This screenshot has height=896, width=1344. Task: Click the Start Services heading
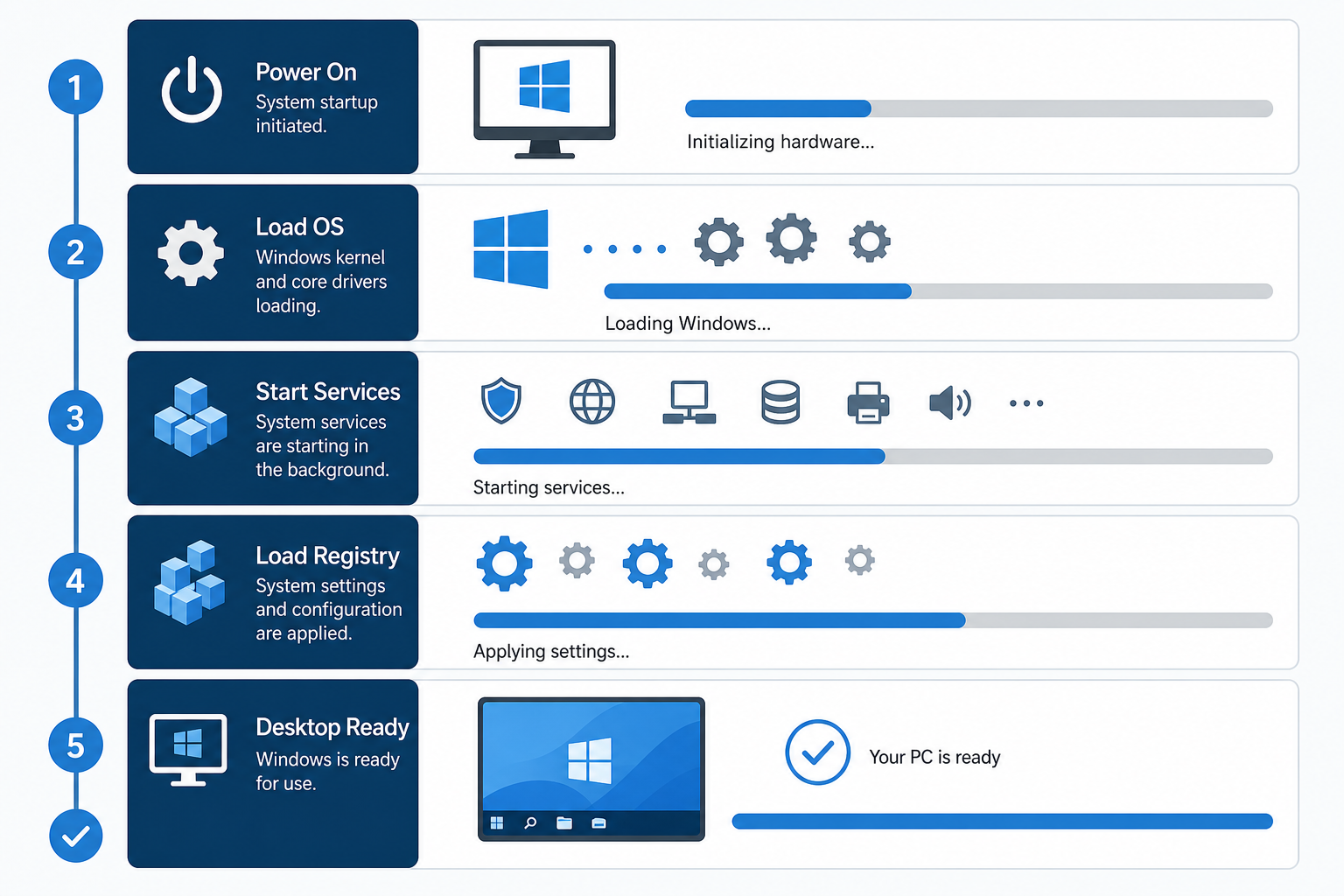click(328, 391)
